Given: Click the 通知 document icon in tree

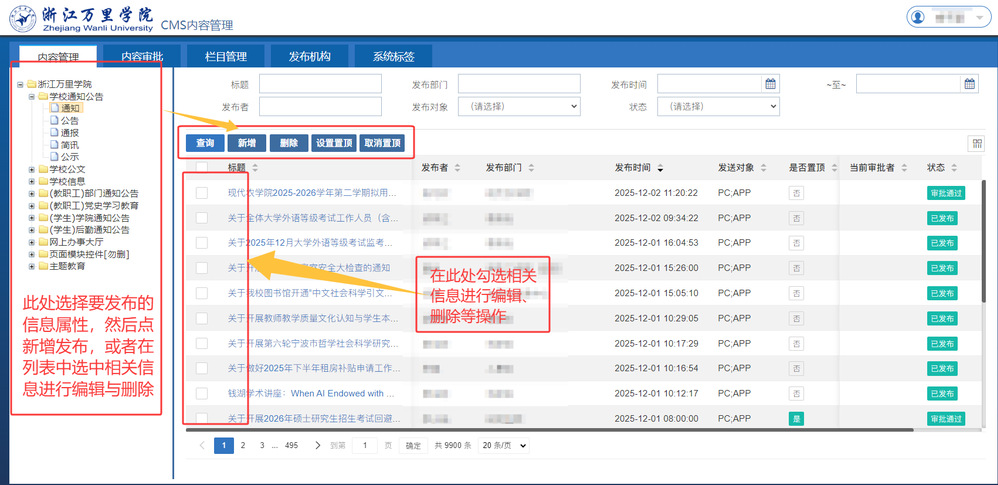Looking at the screenshot, I should point(54,108).
